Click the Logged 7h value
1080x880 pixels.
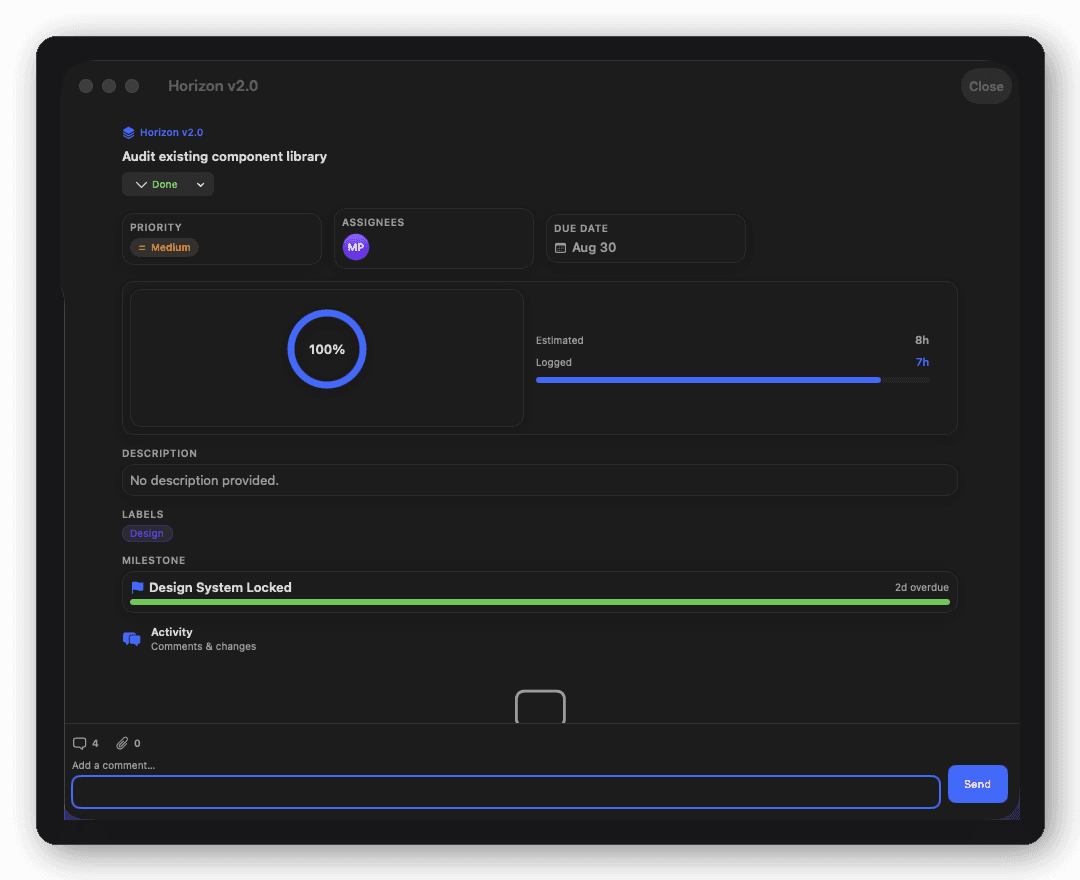point(922,362)
